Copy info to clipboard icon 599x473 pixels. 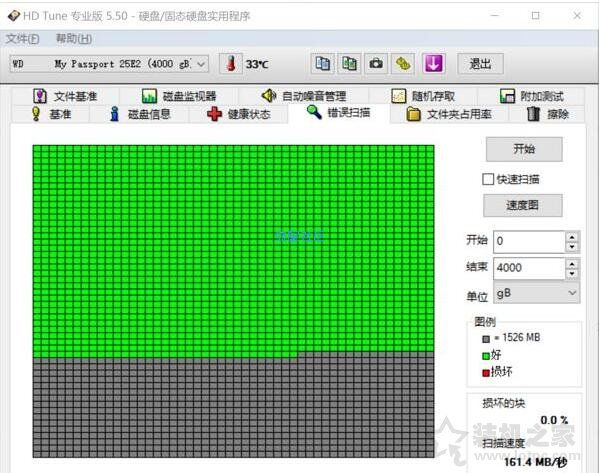[323, 63]
